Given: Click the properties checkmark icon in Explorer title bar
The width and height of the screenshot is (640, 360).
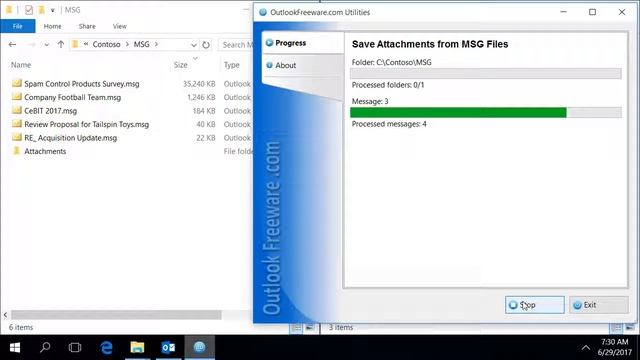Looking at the screenshot, I should (29, 10).
